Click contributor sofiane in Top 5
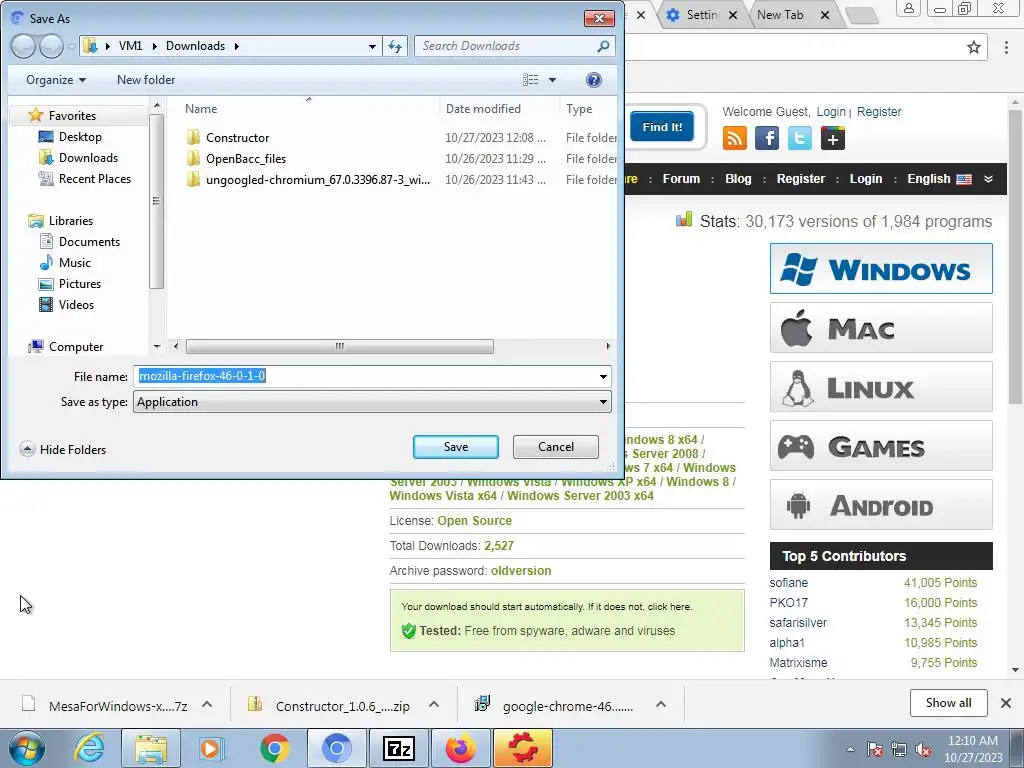1024x768 pixels. click(788, 583)
